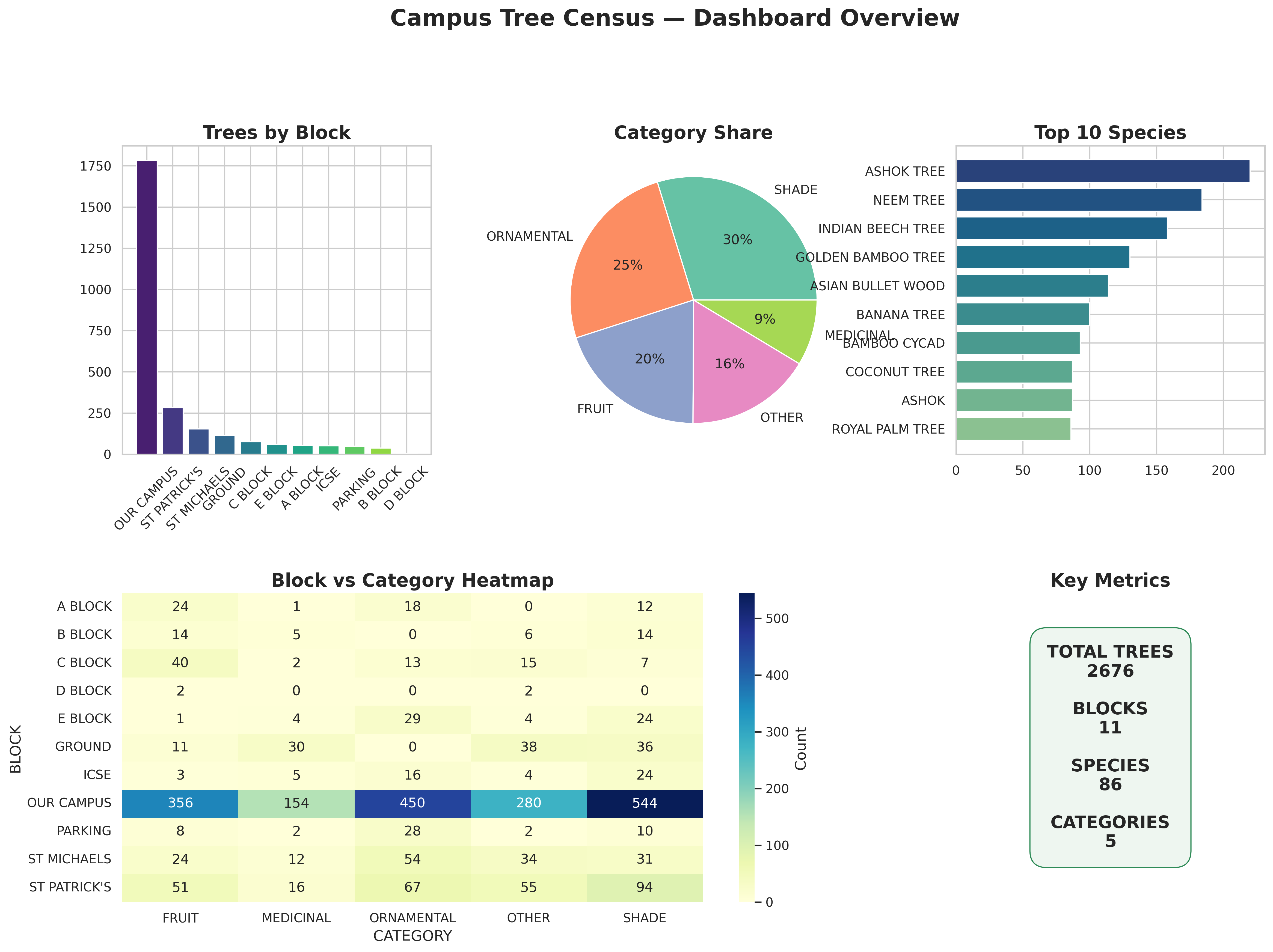Screen dimensions: 1273x952
Task: Click heatmap cell 356 for OUR CAMPUS FRUIT
Action: click(x=180, y=803)
